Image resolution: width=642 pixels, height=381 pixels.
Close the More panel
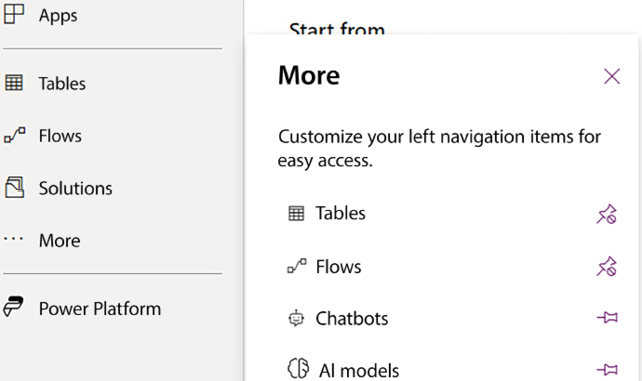[612, 76]
